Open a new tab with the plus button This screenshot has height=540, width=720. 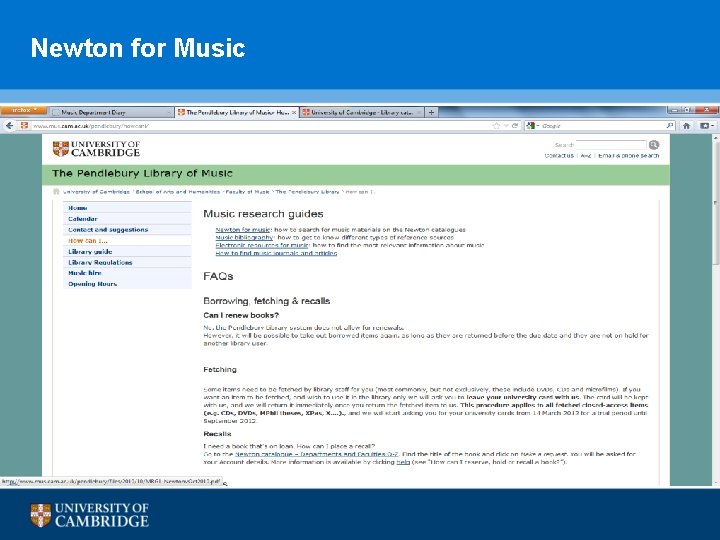[431, 112]
